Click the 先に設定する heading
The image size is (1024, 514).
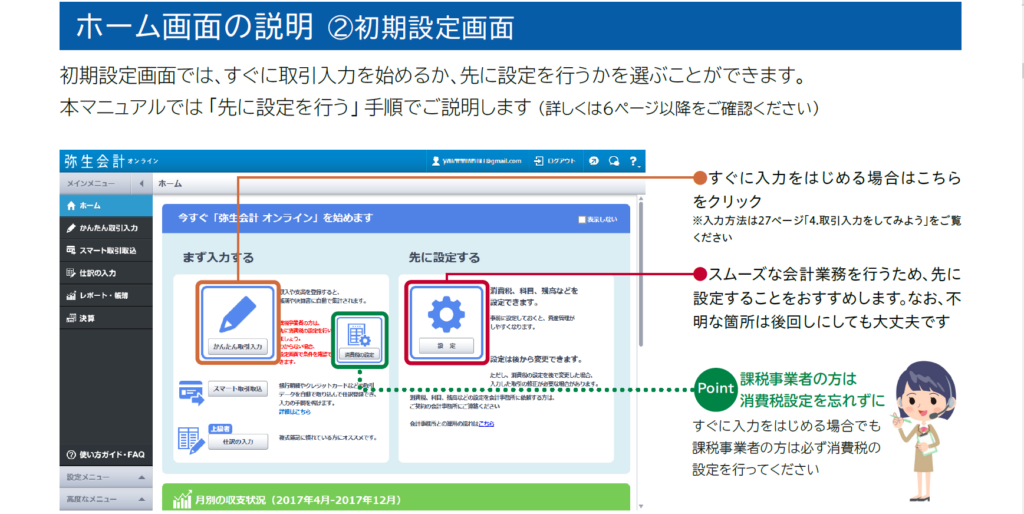coord(444,257)
